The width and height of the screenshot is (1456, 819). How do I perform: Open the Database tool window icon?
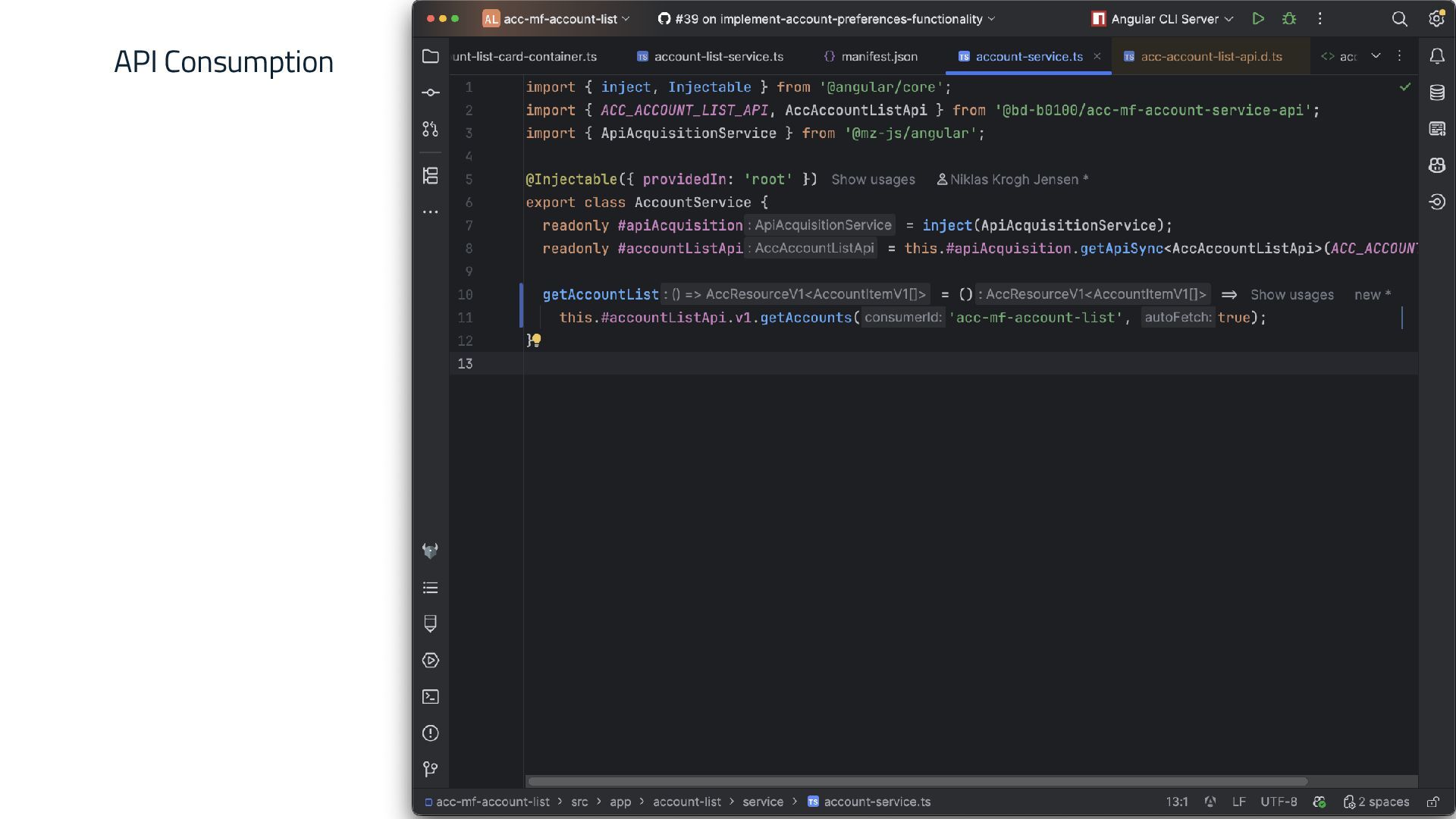[x=1436, y=93]
